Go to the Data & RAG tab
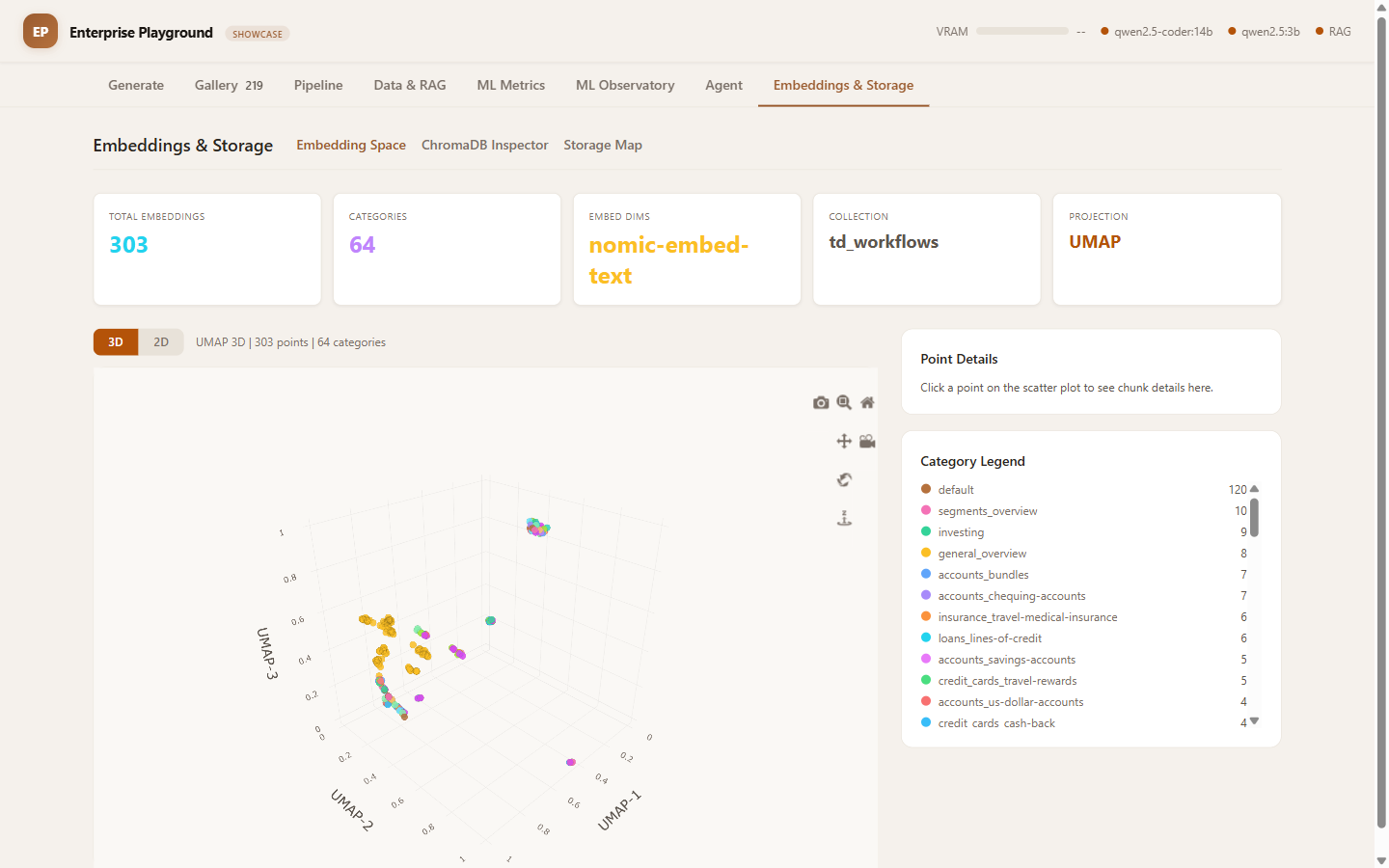The image size is (1389, 868). [x=410, y=85]
